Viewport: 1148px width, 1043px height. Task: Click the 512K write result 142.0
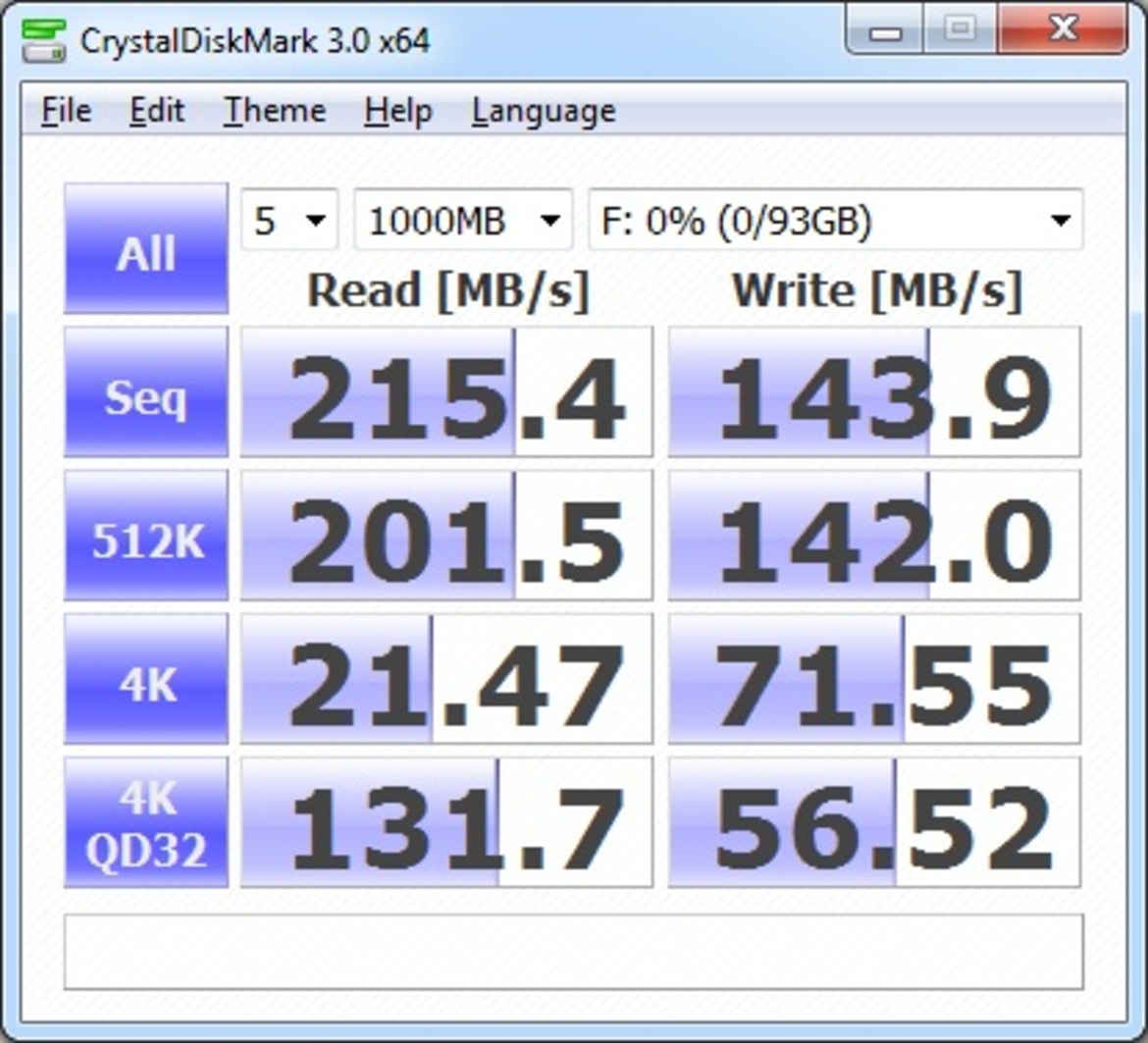tap(874, 535)
